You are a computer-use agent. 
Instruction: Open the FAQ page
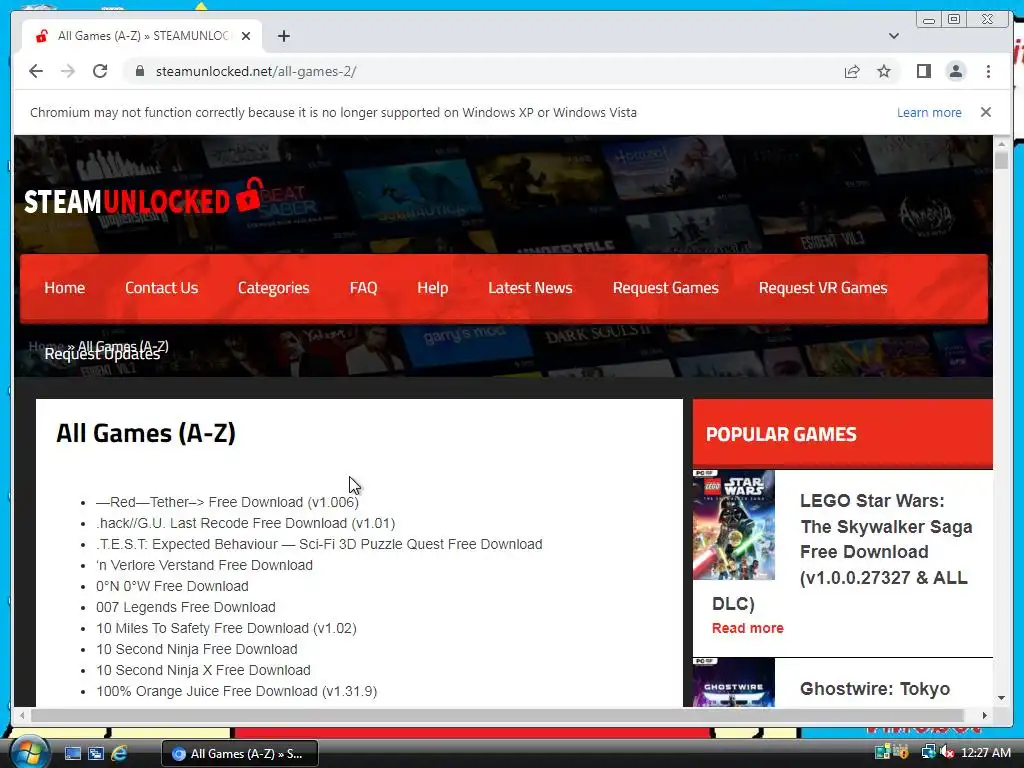[363, 288]
